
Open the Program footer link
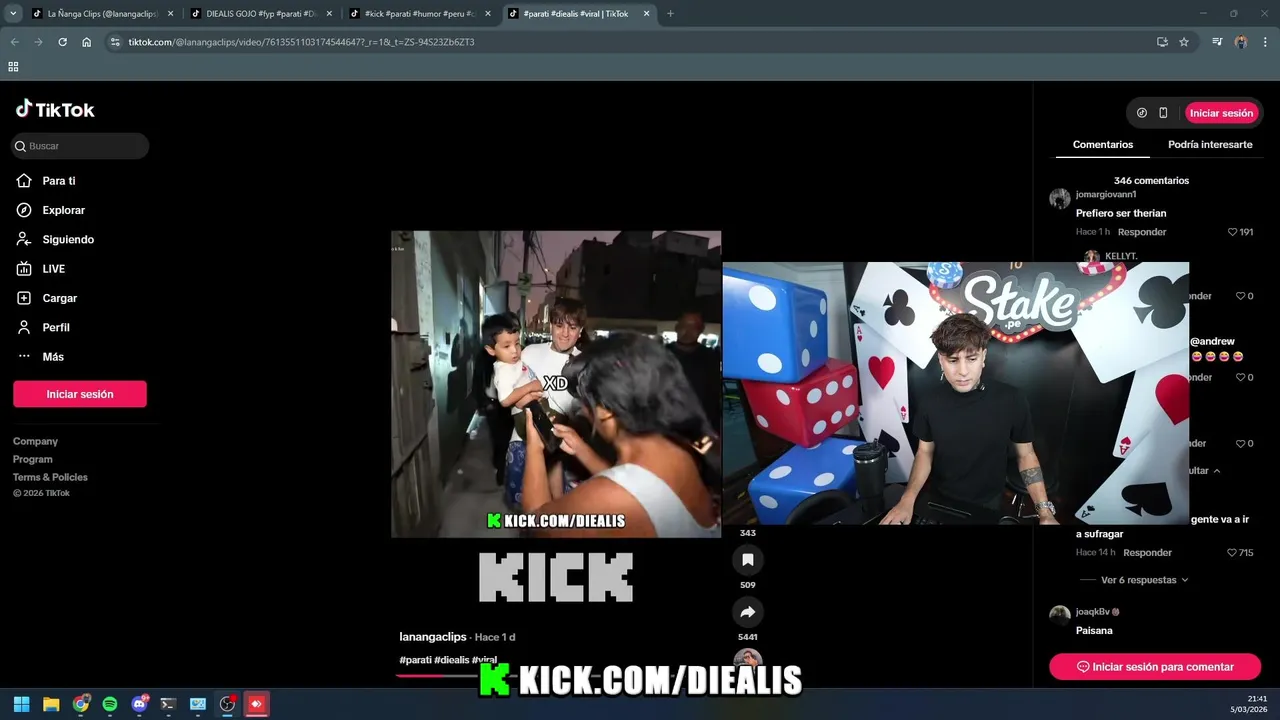click(33, 459)
